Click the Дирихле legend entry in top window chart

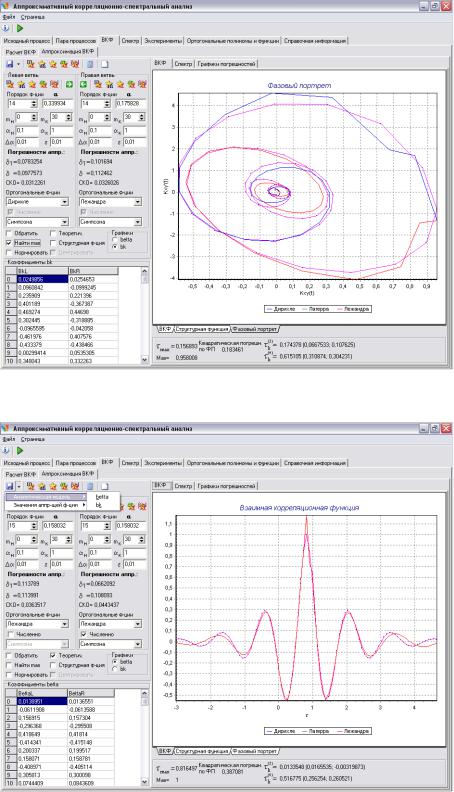coord(281,309)
